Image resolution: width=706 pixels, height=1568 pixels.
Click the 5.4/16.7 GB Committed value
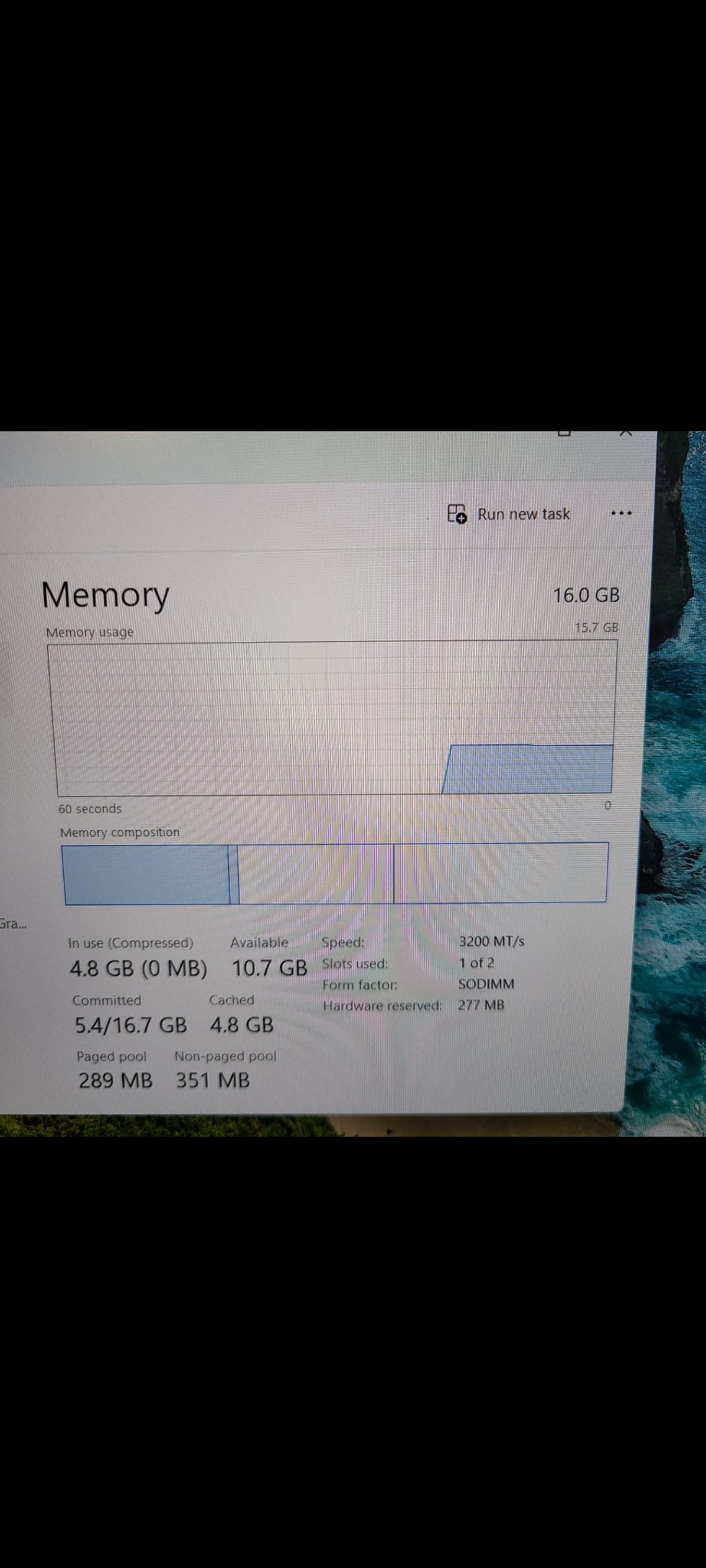[x=131, y=1025]
